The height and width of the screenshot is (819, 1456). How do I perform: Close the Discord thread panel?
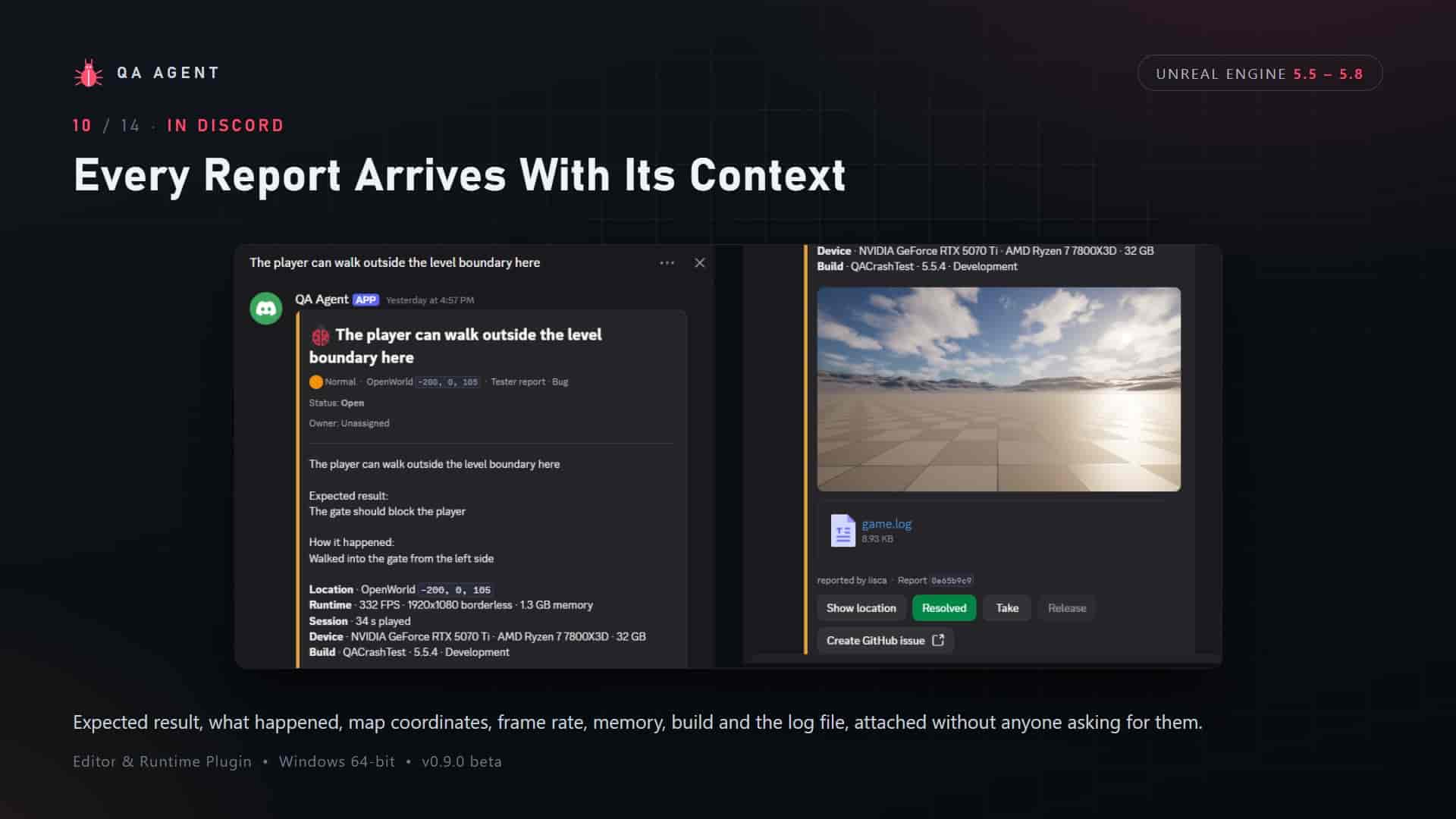(x=700, y=262)
